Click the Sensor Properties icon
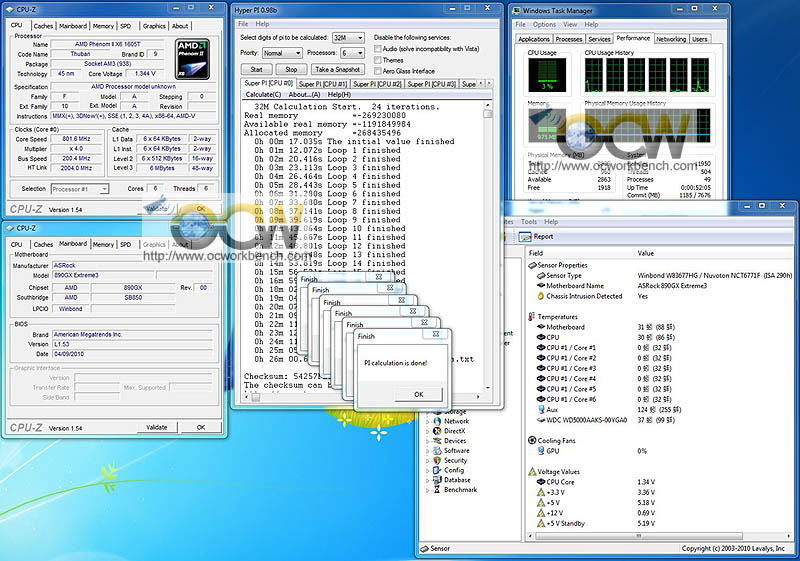 click(x=532, y=265)
